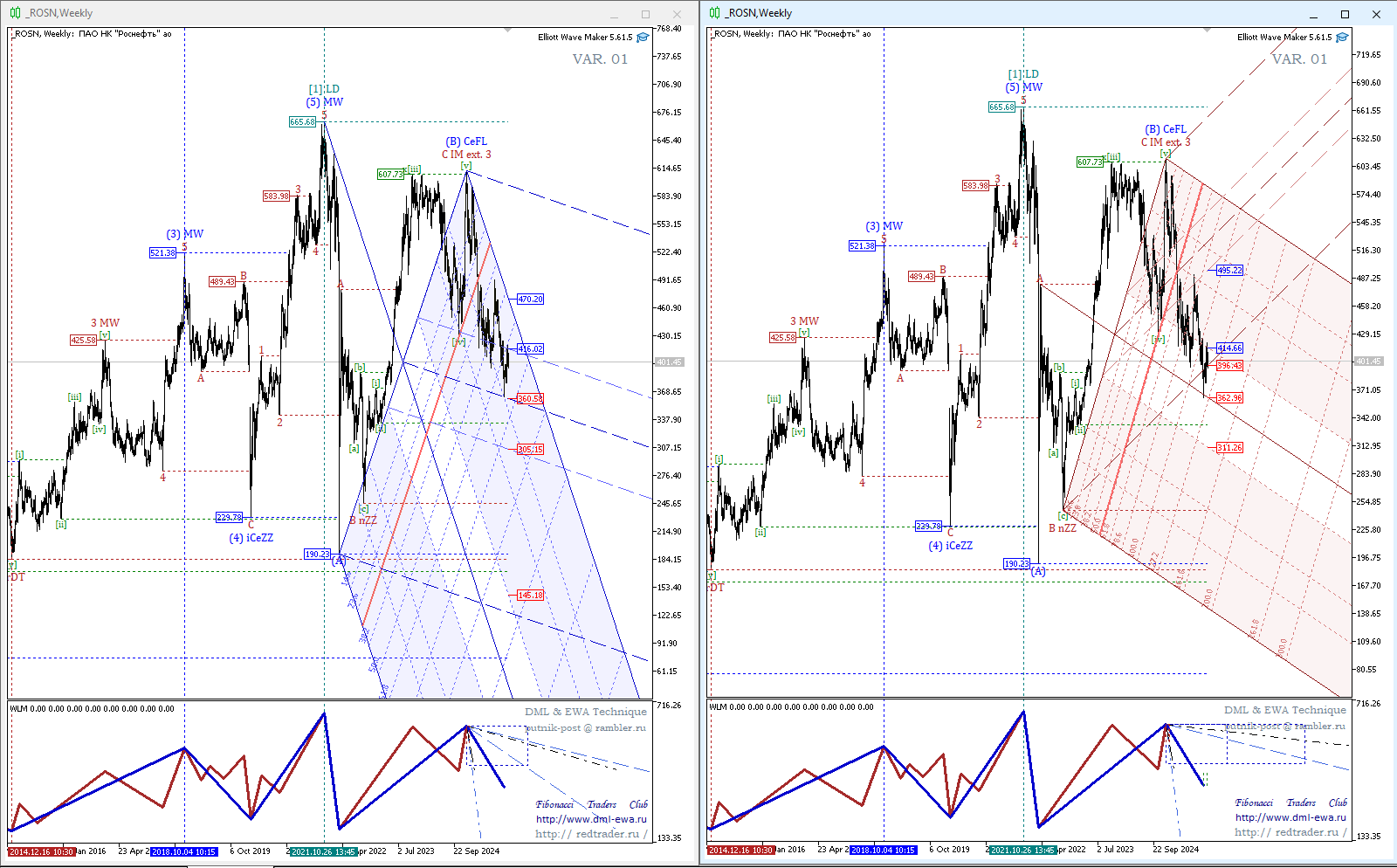
Task: Select the 2021.10.26 13:45 date marker, right chart
Action: 1022,850
